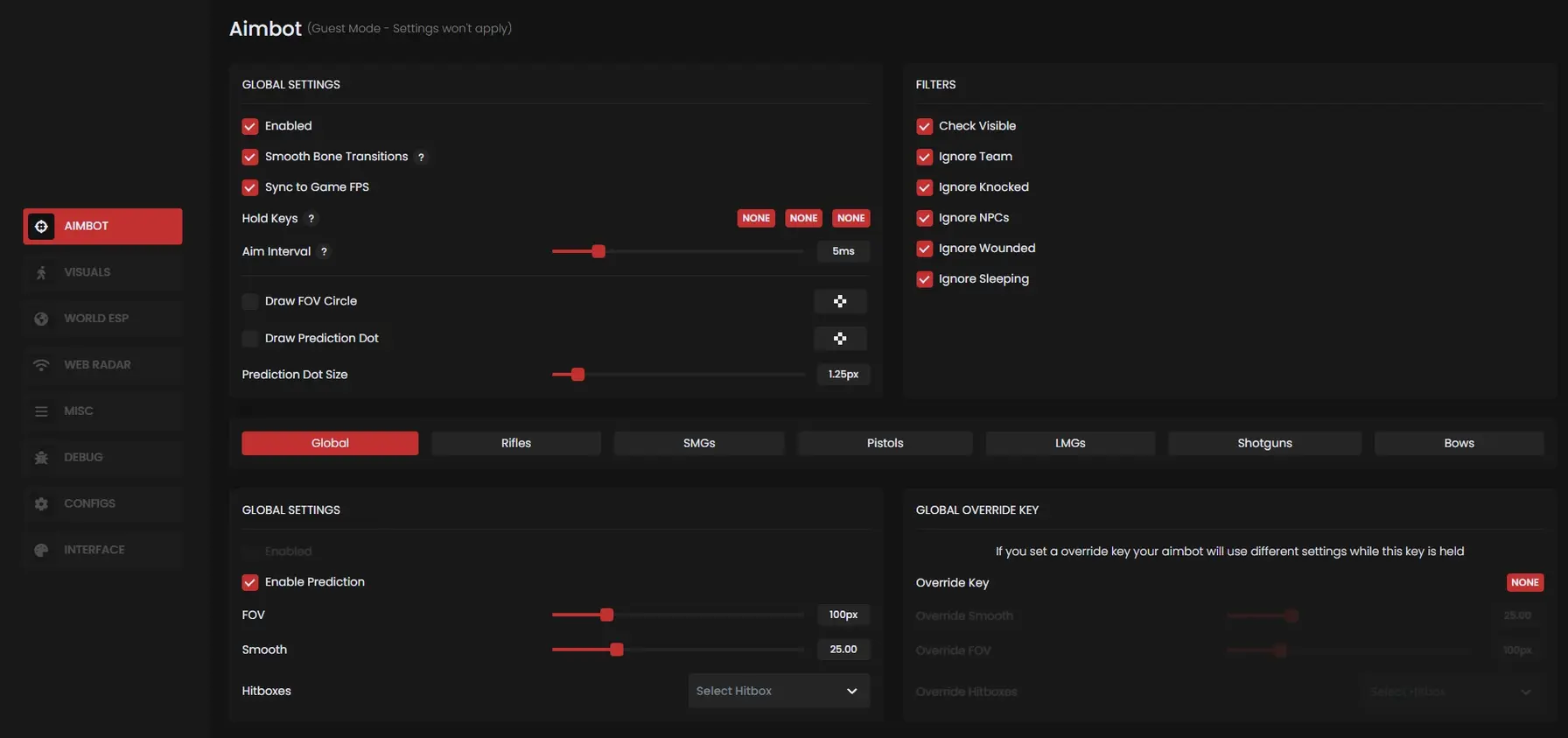
Task: Open Configs via the gear icon
Action: [x=41, y=503]
